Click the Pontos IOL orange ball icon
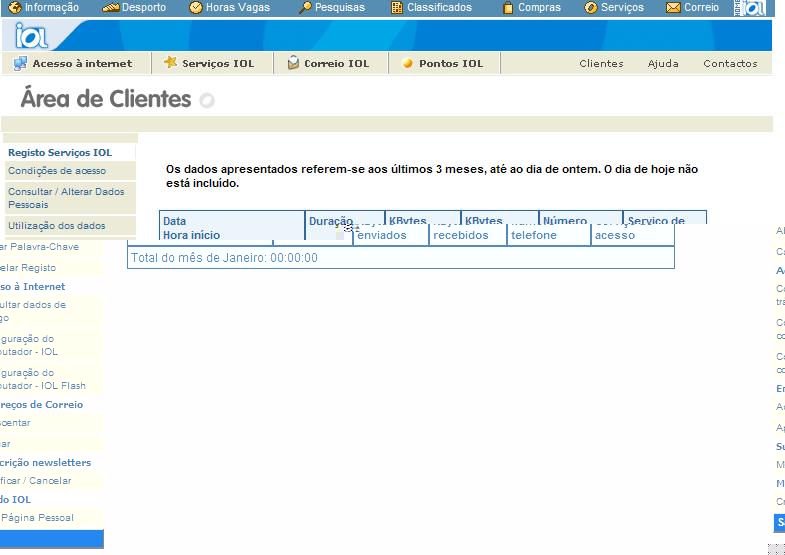785x555 pixels. coord(408,64)
